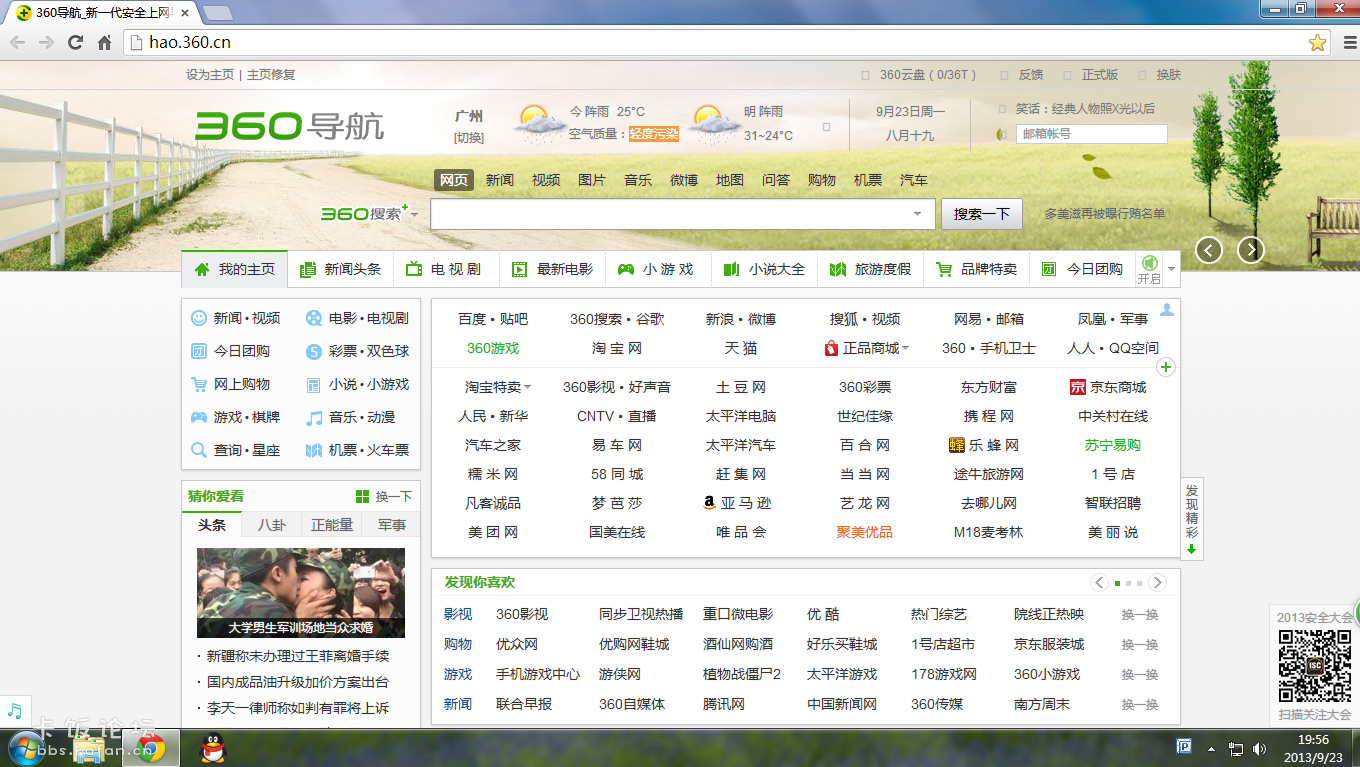Open the military proposal news thumbnail
The height and width of the screenshot is (767, 1360).
tap(301, 593)
